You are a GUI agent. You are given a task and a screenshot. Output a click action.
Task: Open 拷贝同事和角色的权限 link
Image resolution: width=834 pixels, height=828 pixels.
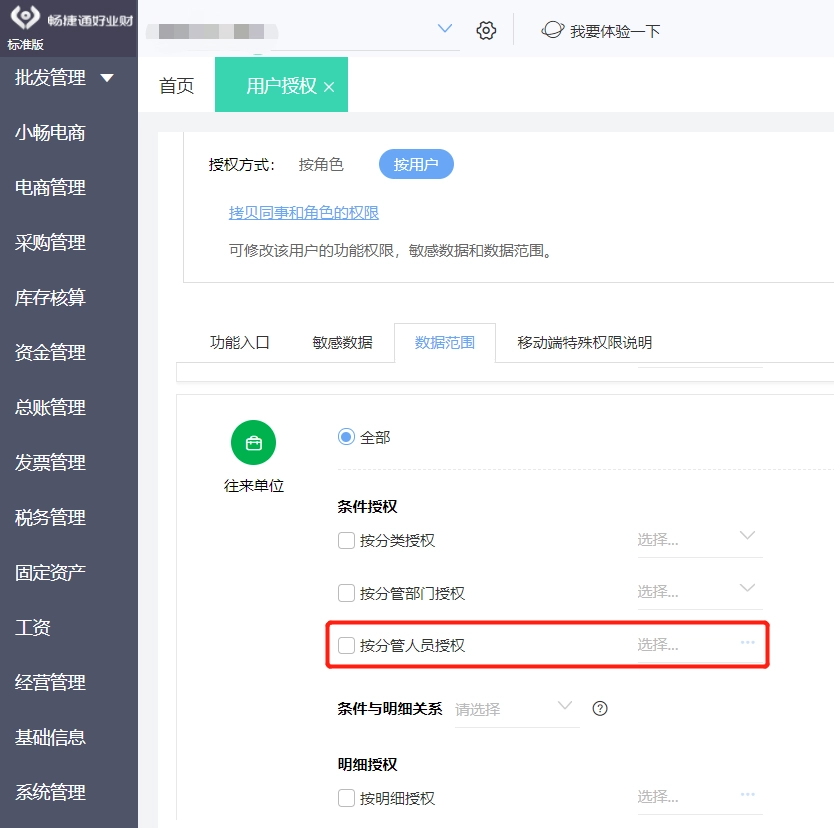point(304,213)
